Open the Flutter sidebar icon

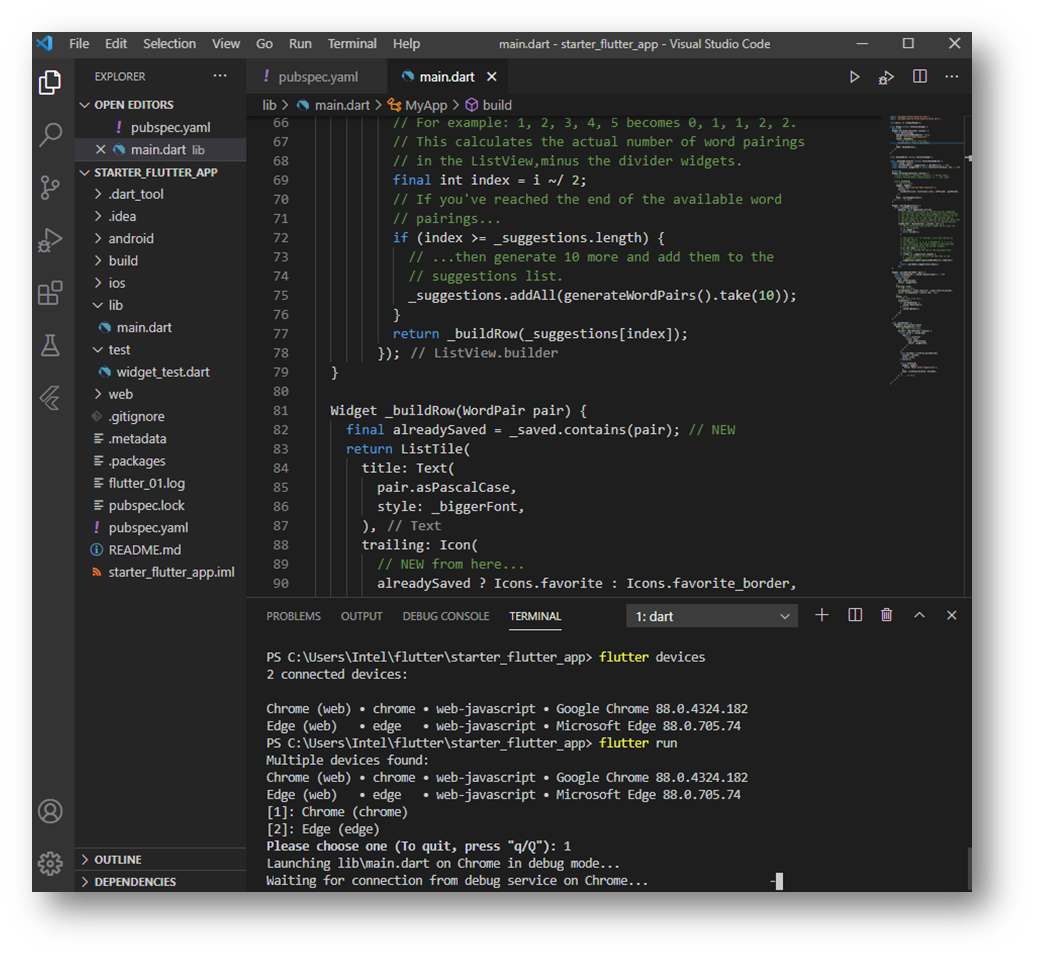pyautogui.click(x=50, y=397)
